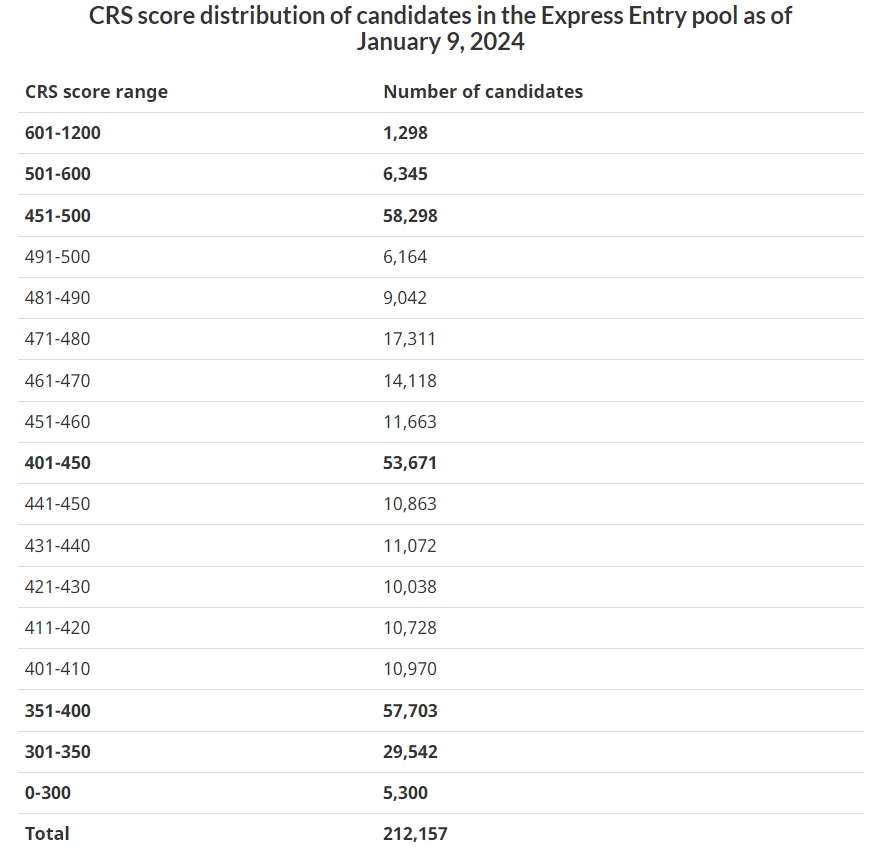Click the table title about Express Entry pool
Viewport: 886px width, 863px height.
440,29
